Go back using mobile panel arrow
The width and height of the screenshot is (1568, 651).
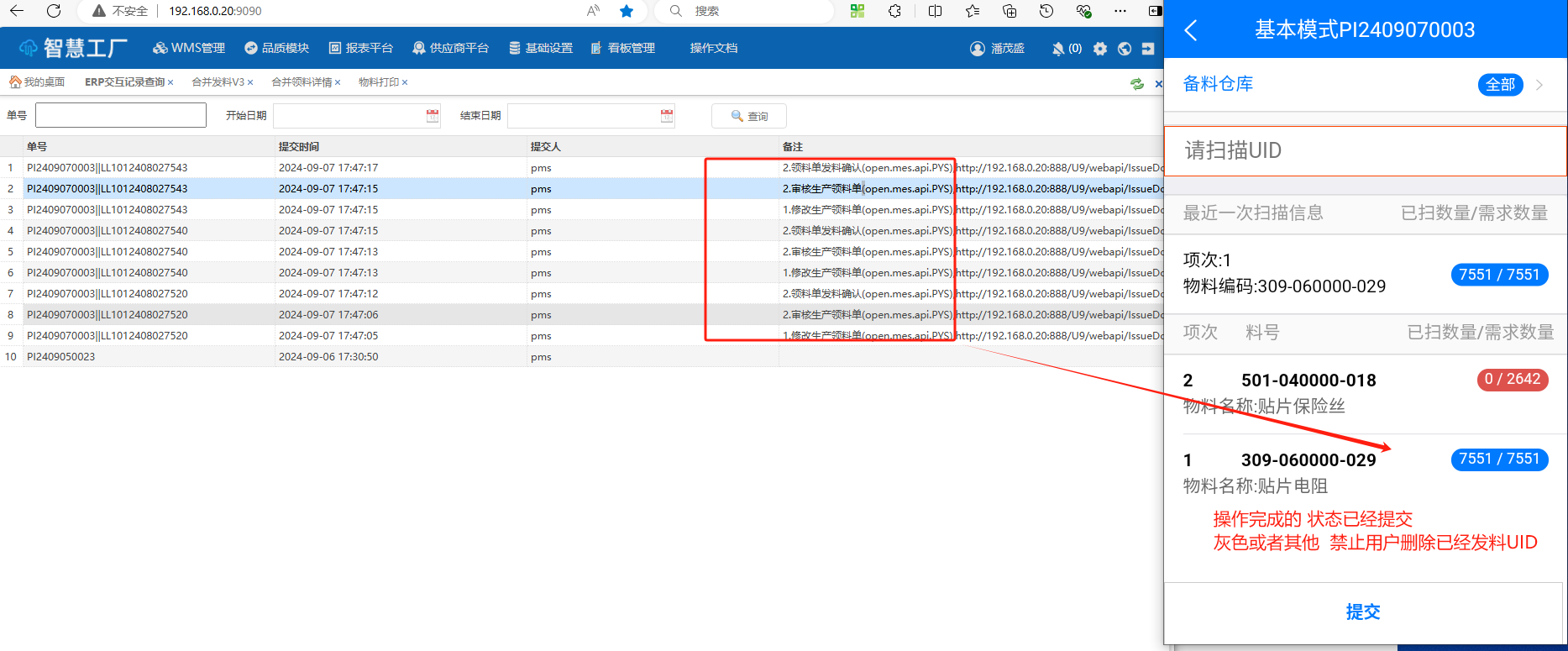click(1190, 31)
